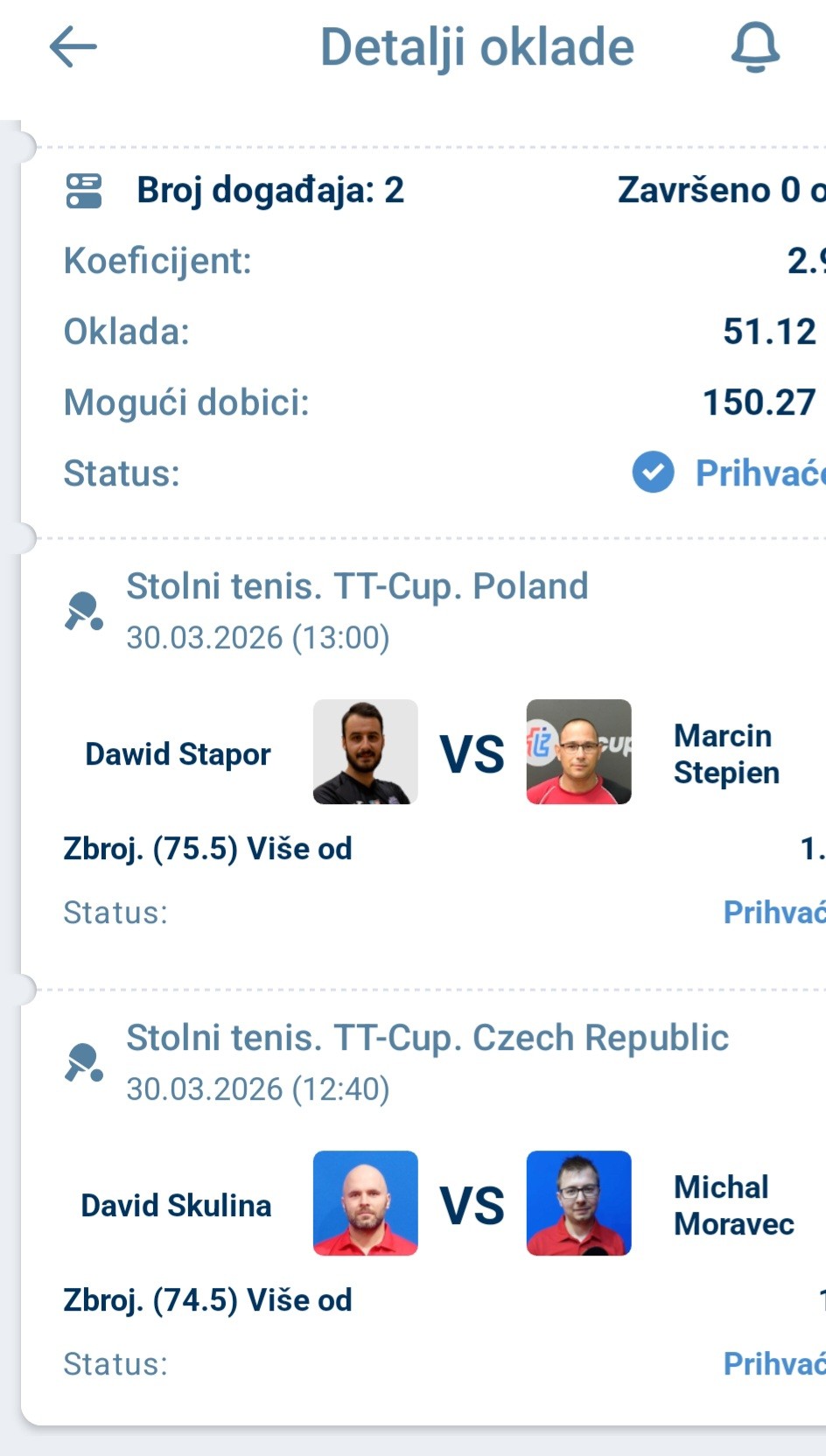This screenshot has width=826, height=1456.
Task: Tap Michal Moravec's player photo
Action: [578, 1203]
